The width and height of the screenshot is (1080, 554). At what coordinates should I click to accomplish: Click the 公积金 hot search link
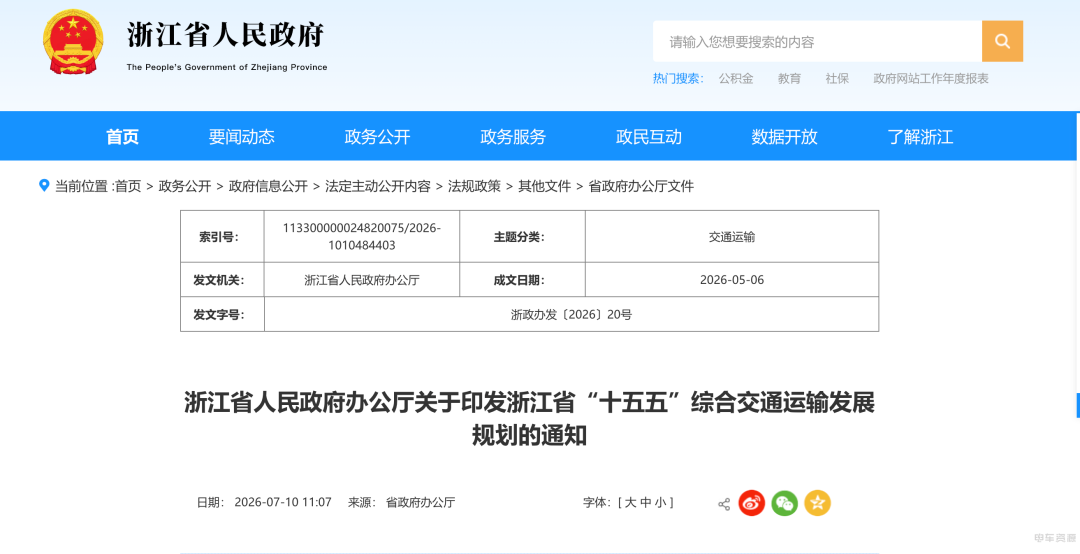tap(736, 79)
